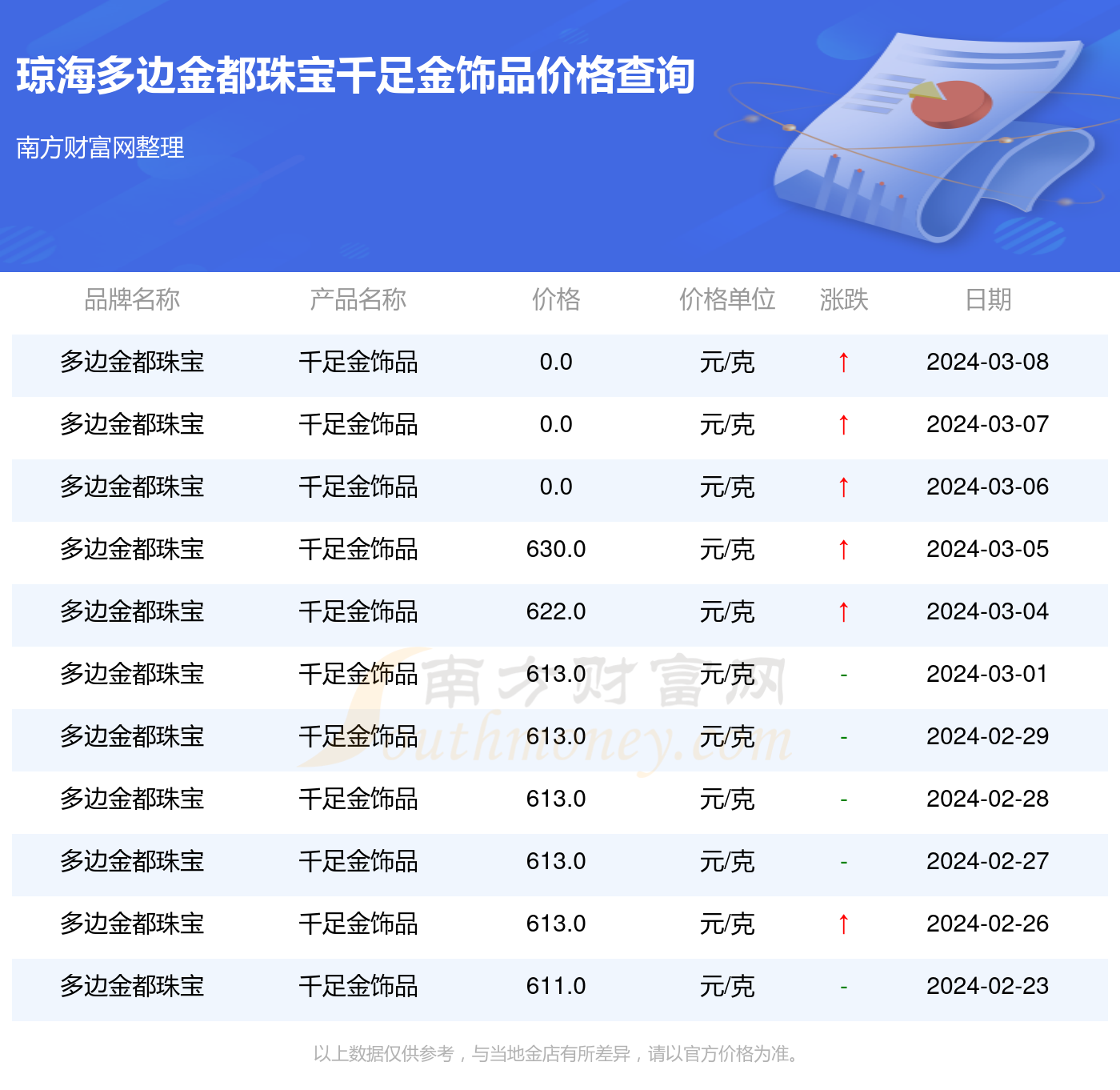Select the 日期 column header
Image resolution: width=1120 pixels, height=1090 pixels.
click(988, 299)
